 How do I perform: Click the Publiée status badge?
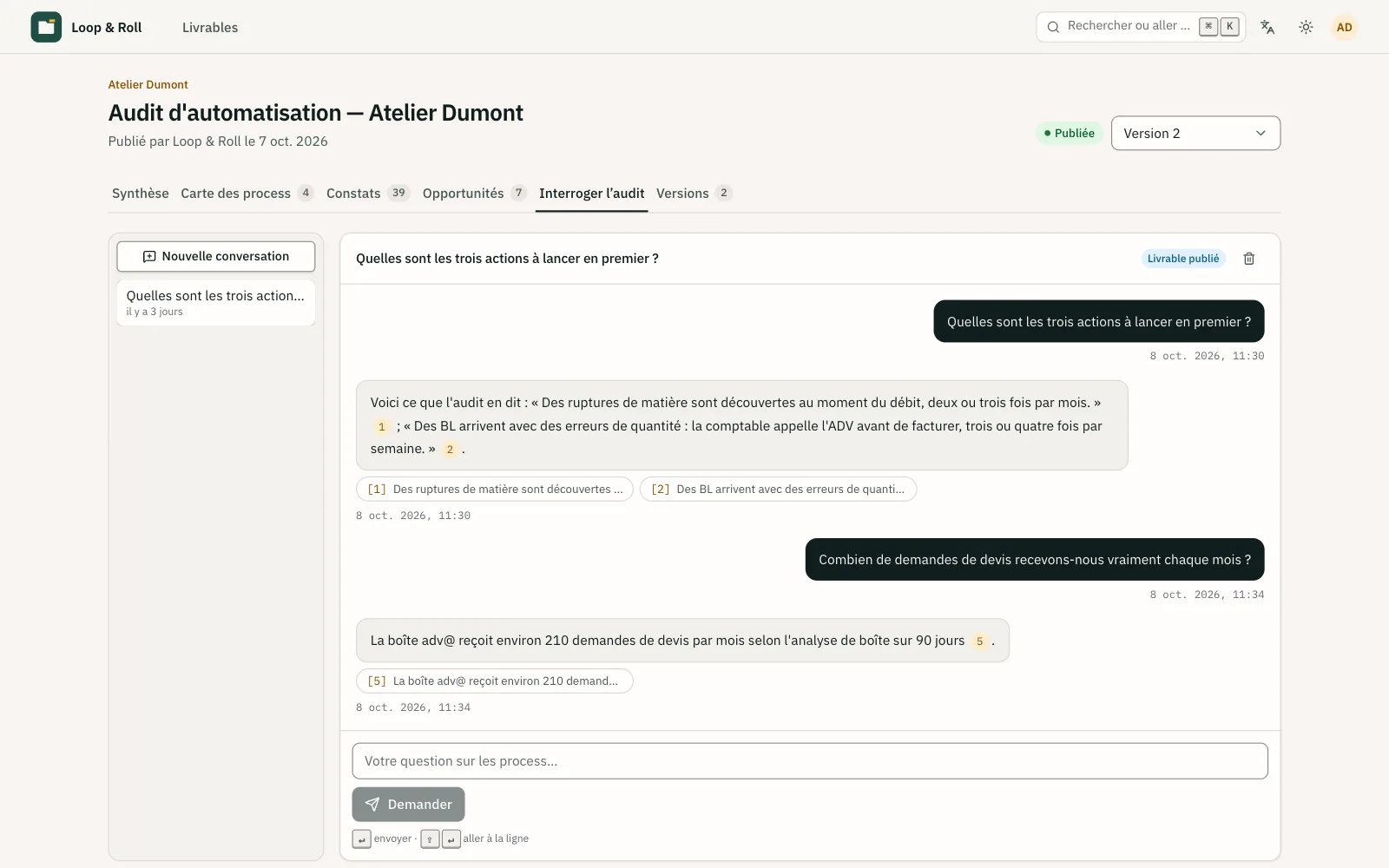[1070, 133]
